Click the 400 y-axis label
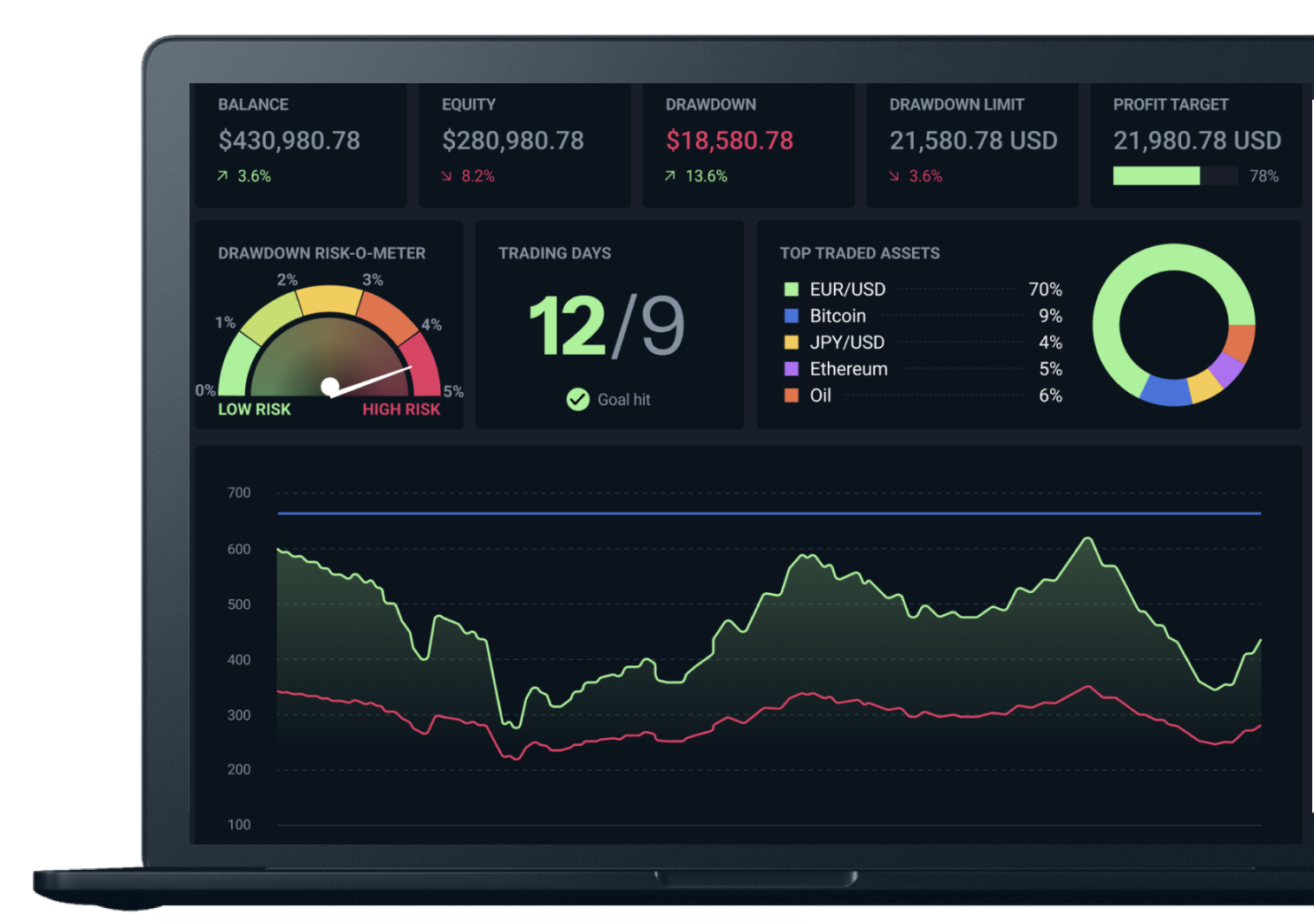 239,660
